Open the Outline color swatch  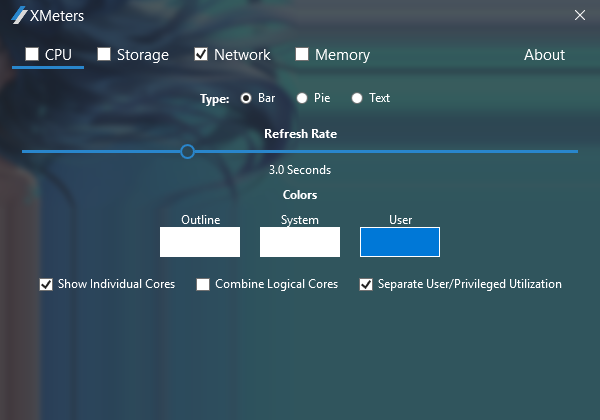pyautogui.click(x=200, y=242)
